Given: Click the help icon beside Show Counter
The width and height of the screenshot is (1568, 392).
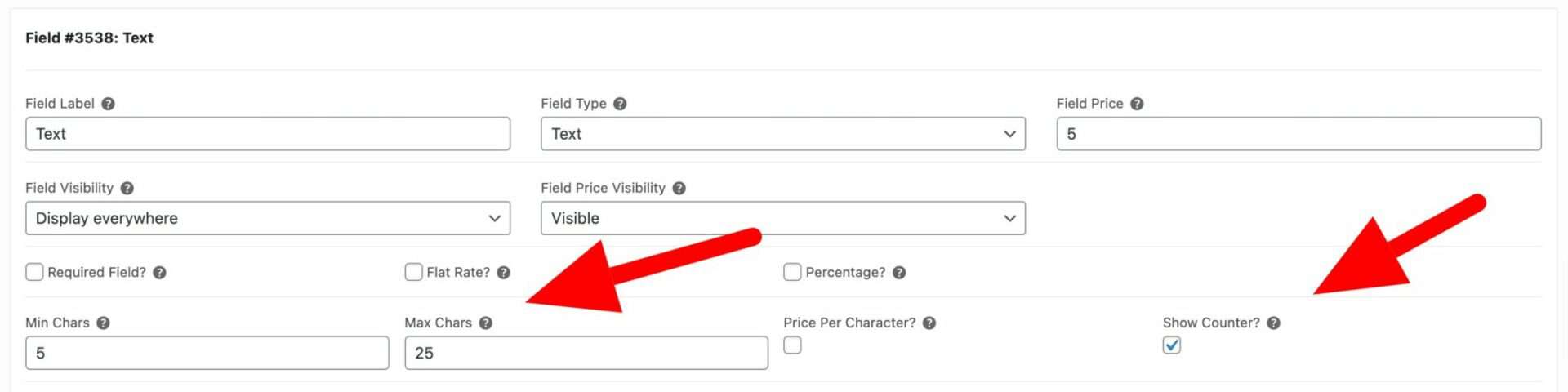Looking at the screenshot, I should (1273, 323).
